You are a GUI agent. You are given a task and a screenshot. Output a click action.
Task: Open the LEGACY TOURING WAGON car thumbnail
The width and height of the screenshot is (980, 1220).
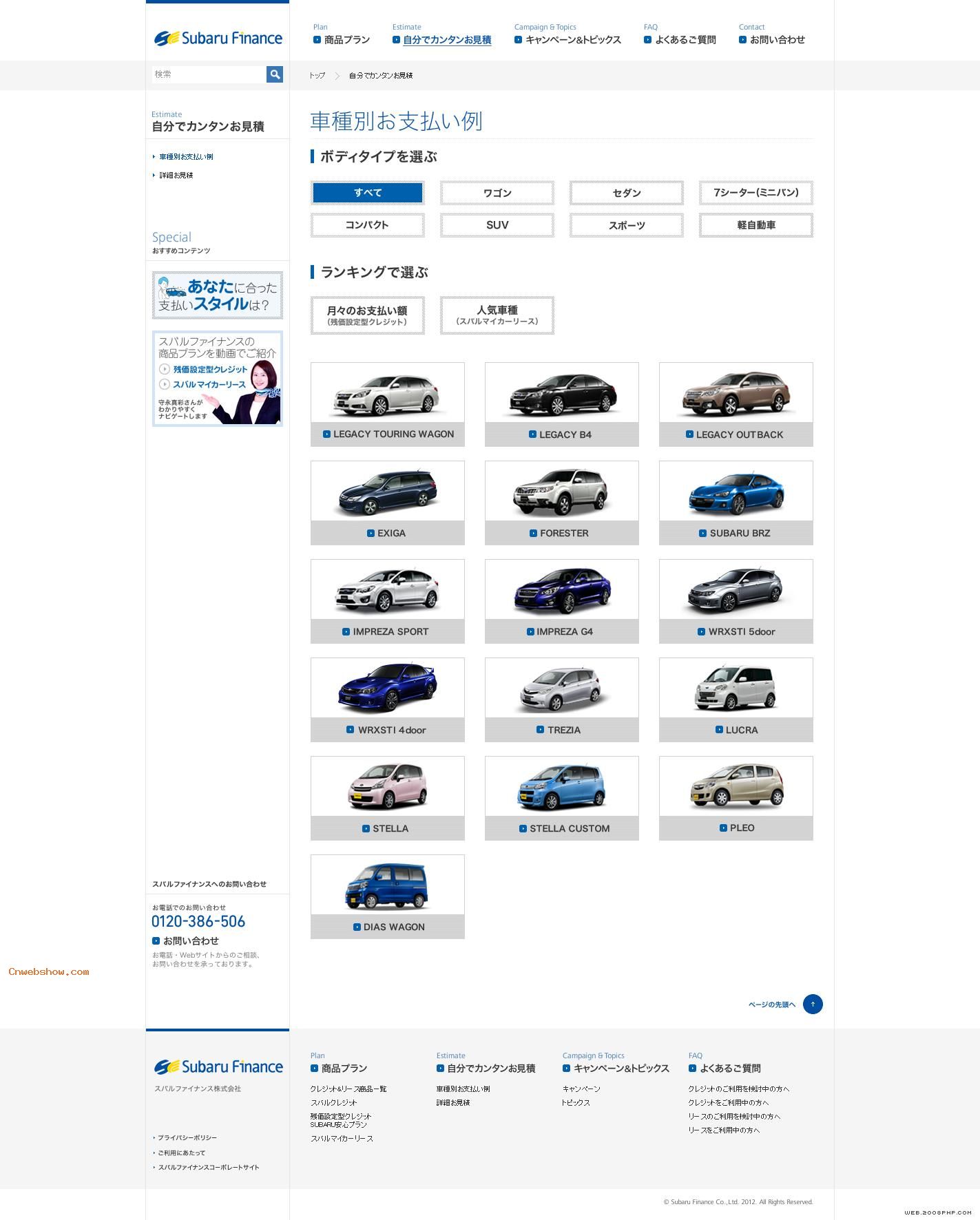point(388,404)
